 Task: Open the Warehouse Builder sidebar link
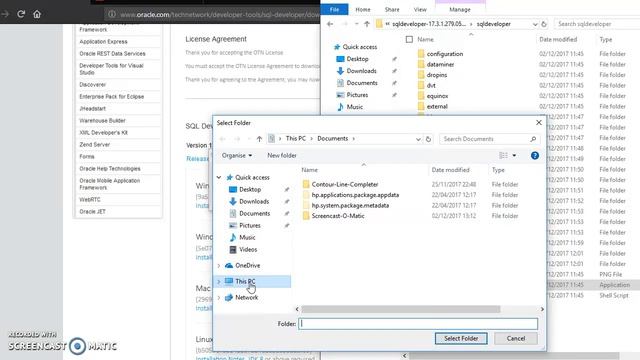[x=102, y=121]
